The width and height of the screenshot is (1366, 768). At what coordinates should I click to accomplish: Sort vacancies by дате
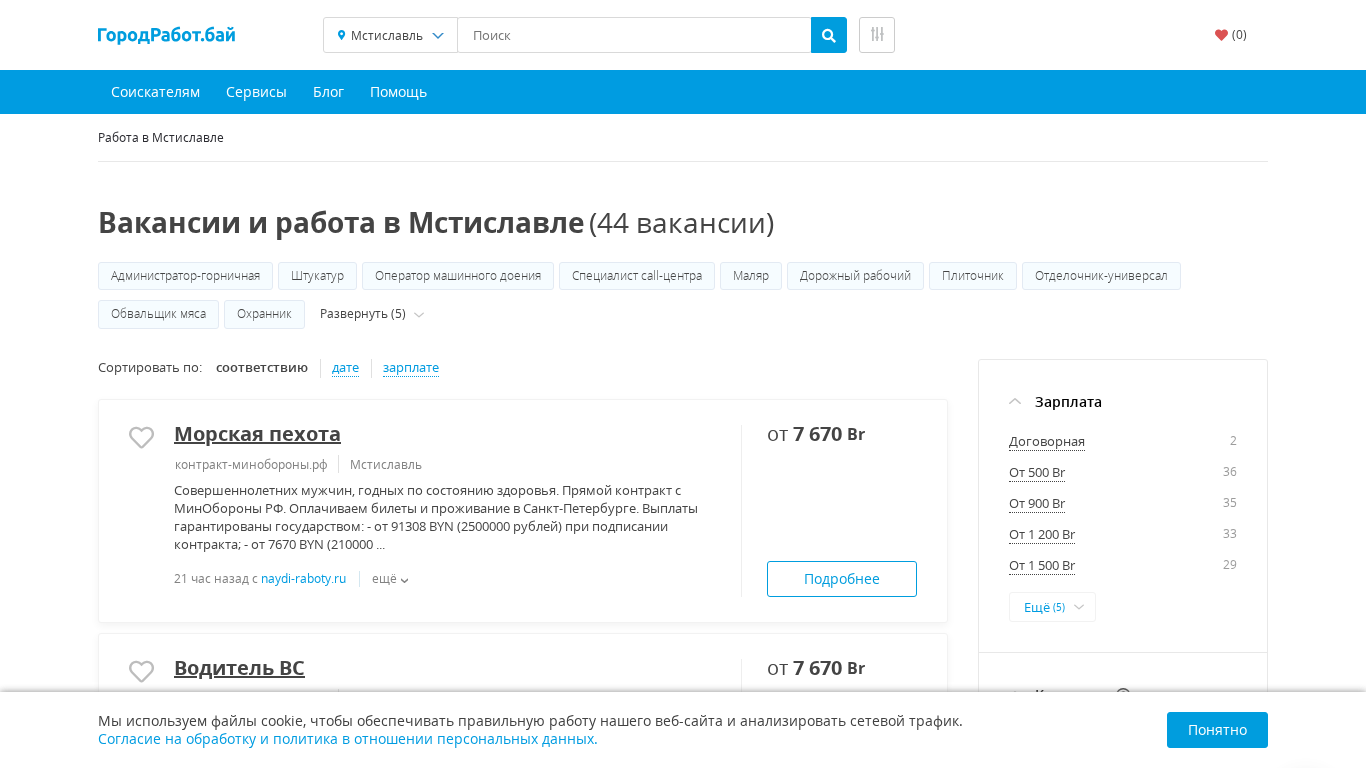[x=345, y=368]
